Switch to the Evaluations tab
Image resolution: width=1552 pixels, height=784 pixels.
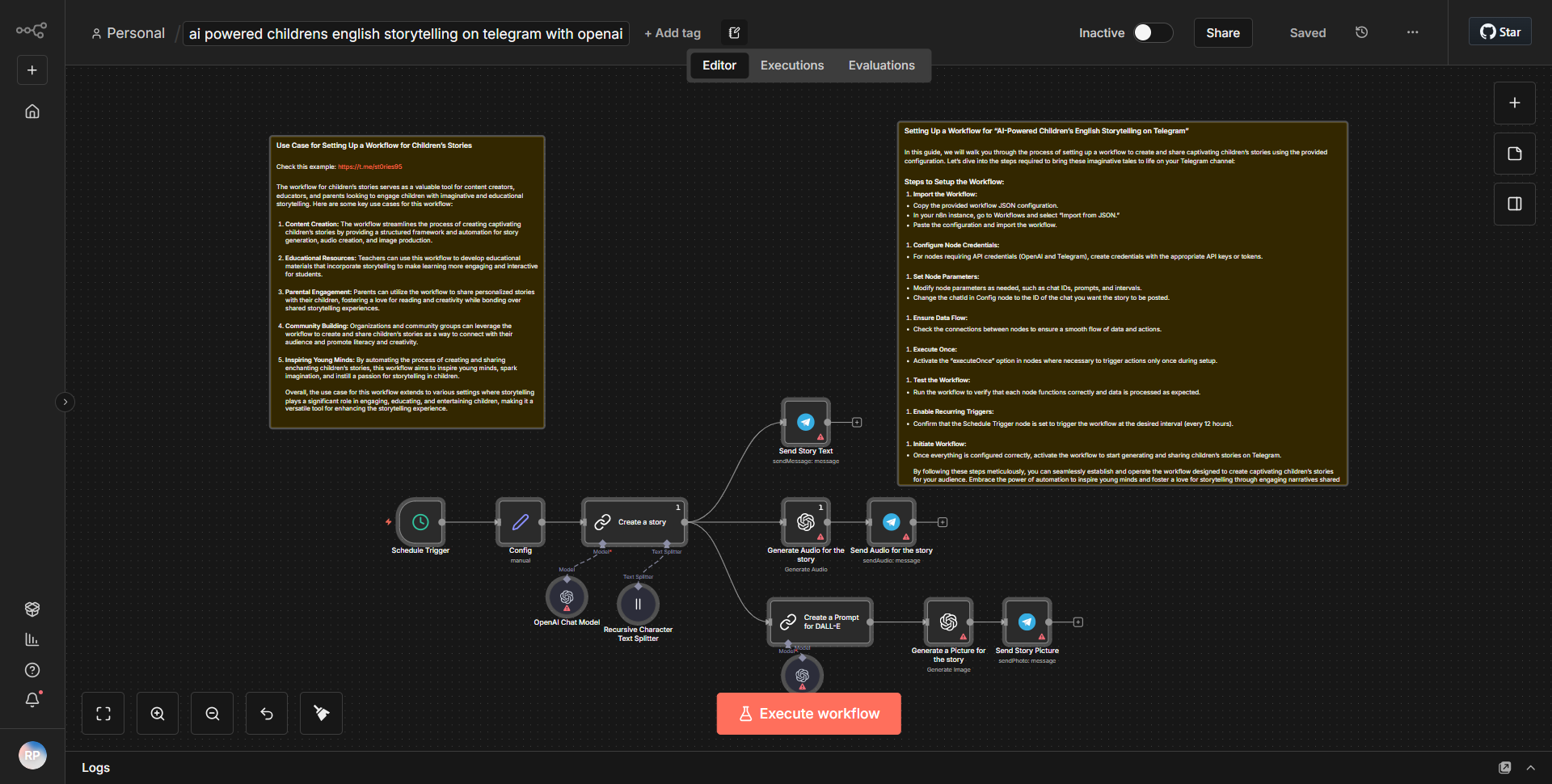(882, 65)
